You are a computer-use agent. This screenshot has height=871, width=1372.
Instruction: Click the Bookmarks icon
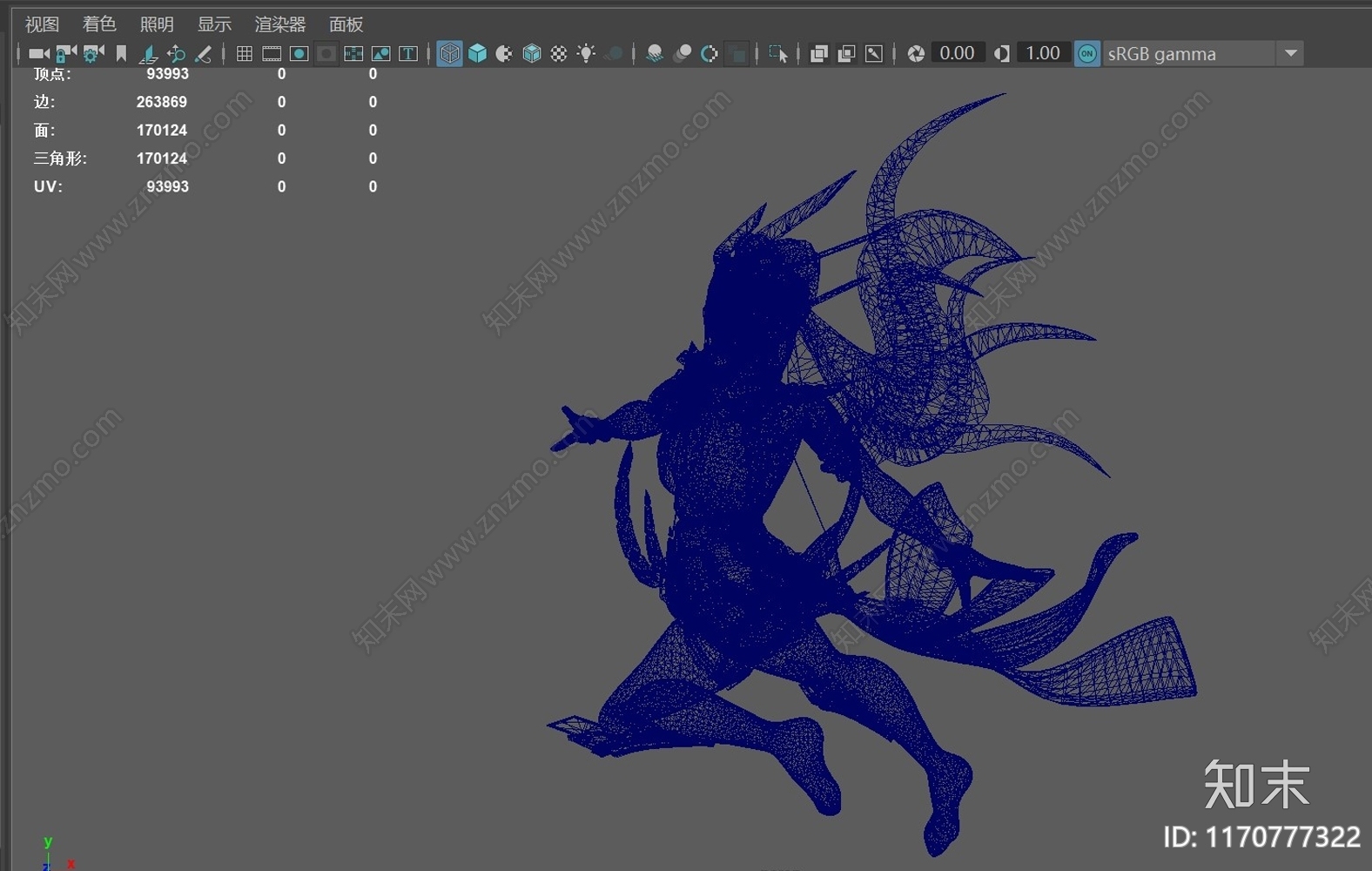[122, 54]
